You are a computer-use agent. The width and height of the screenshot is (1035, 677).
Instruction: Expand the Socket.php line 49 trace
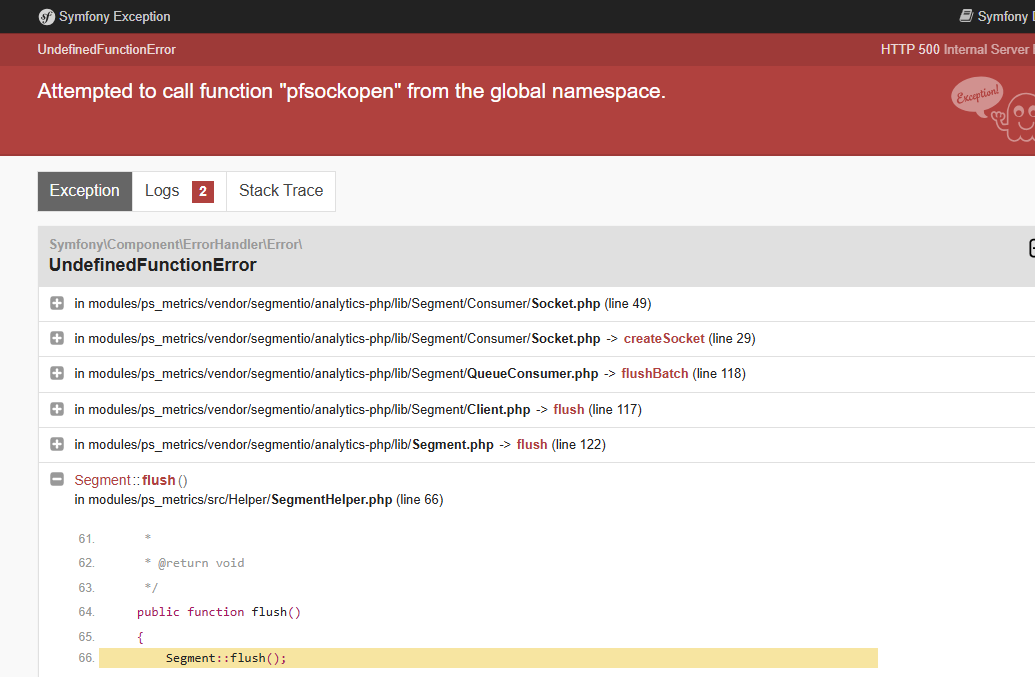coord(57,303)
